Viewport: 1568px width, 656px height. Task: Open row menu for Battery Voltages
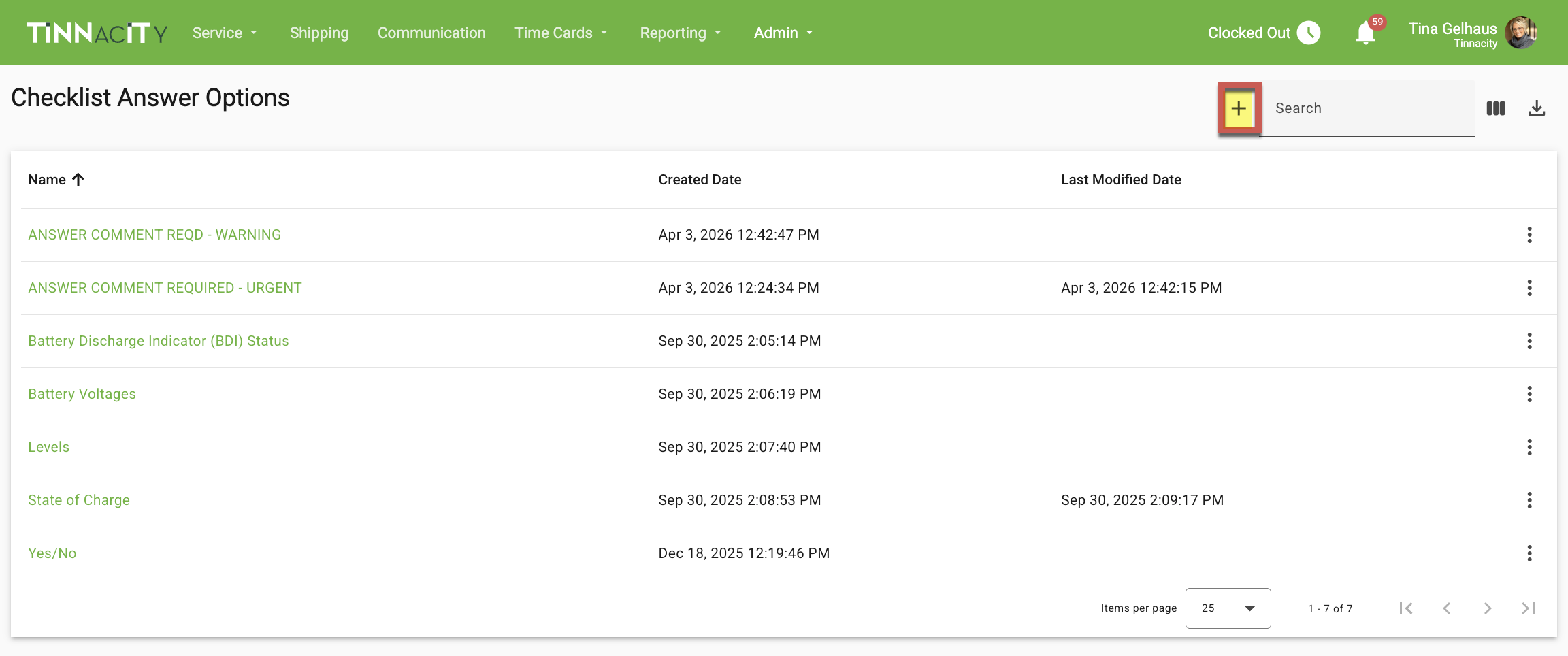[1529, 394]
